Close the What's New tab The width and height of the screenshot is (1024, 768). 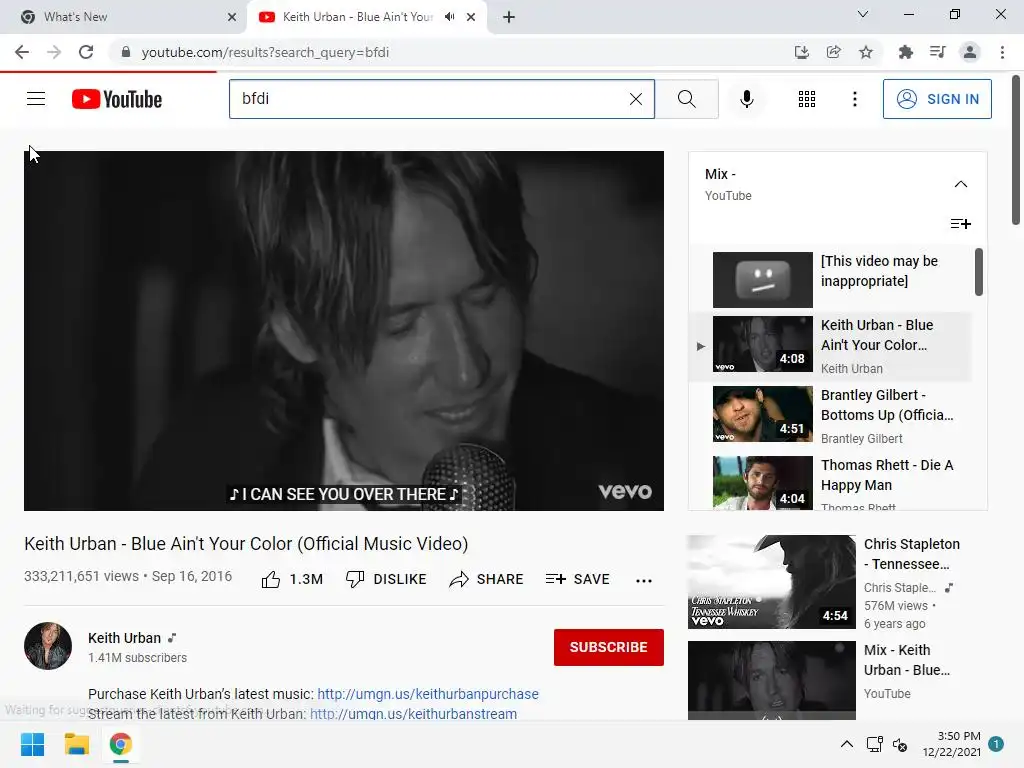point(232,17)
